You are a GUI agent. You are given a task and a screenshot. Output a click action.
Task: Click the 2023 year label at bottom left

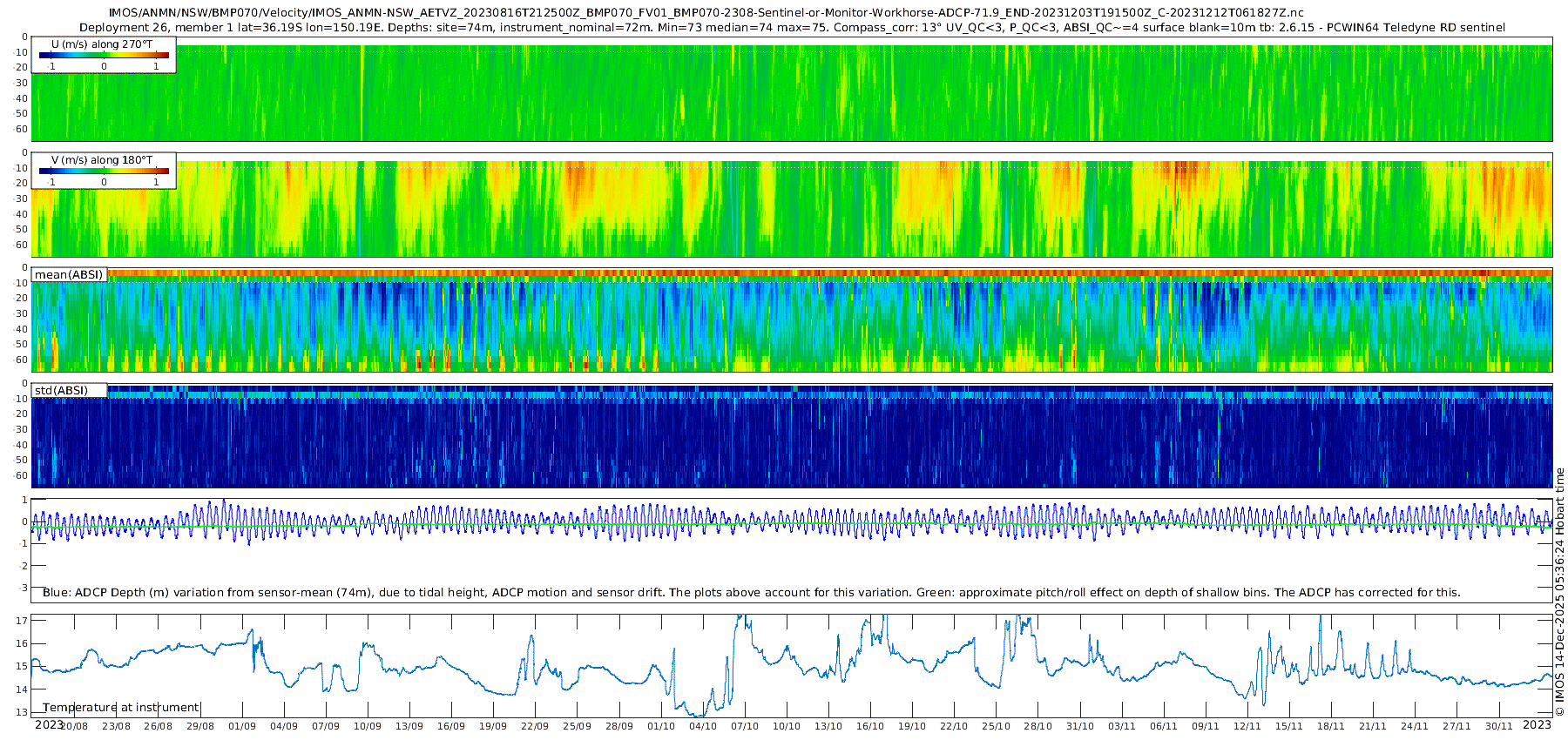click(x=49, y=724)
